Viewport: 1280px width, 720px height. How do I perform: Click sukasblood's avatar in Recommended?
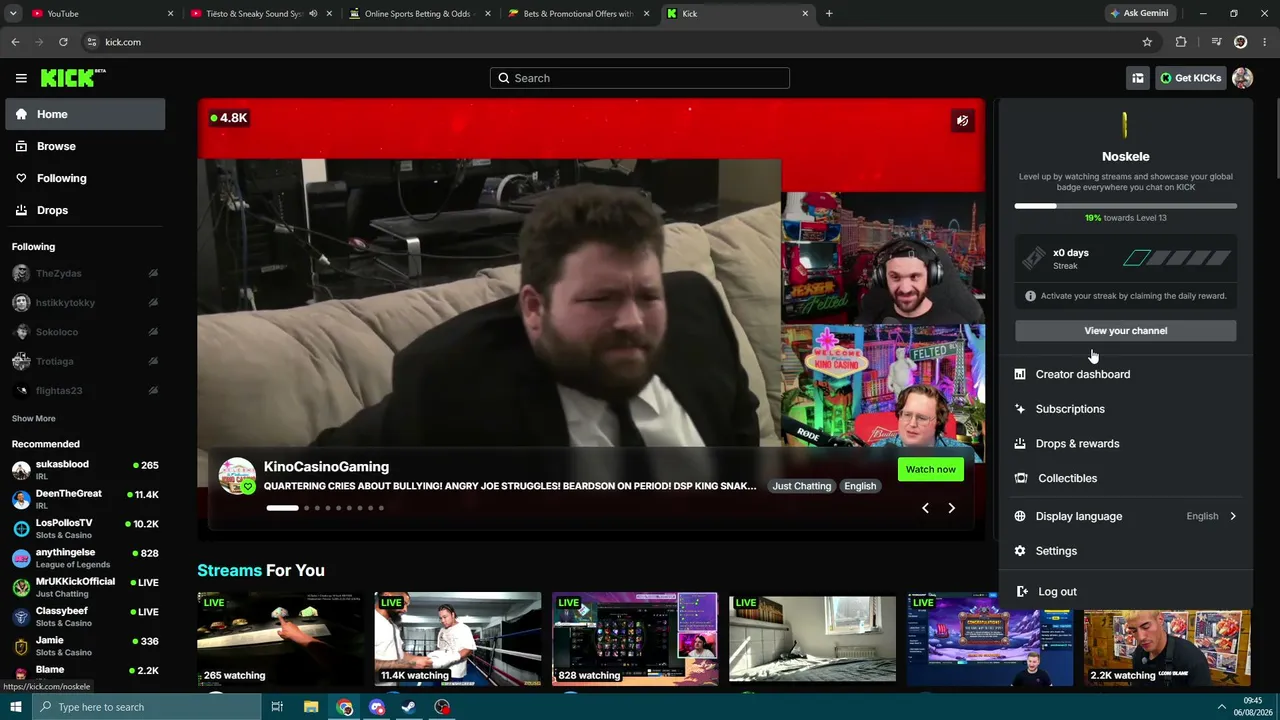21,471
